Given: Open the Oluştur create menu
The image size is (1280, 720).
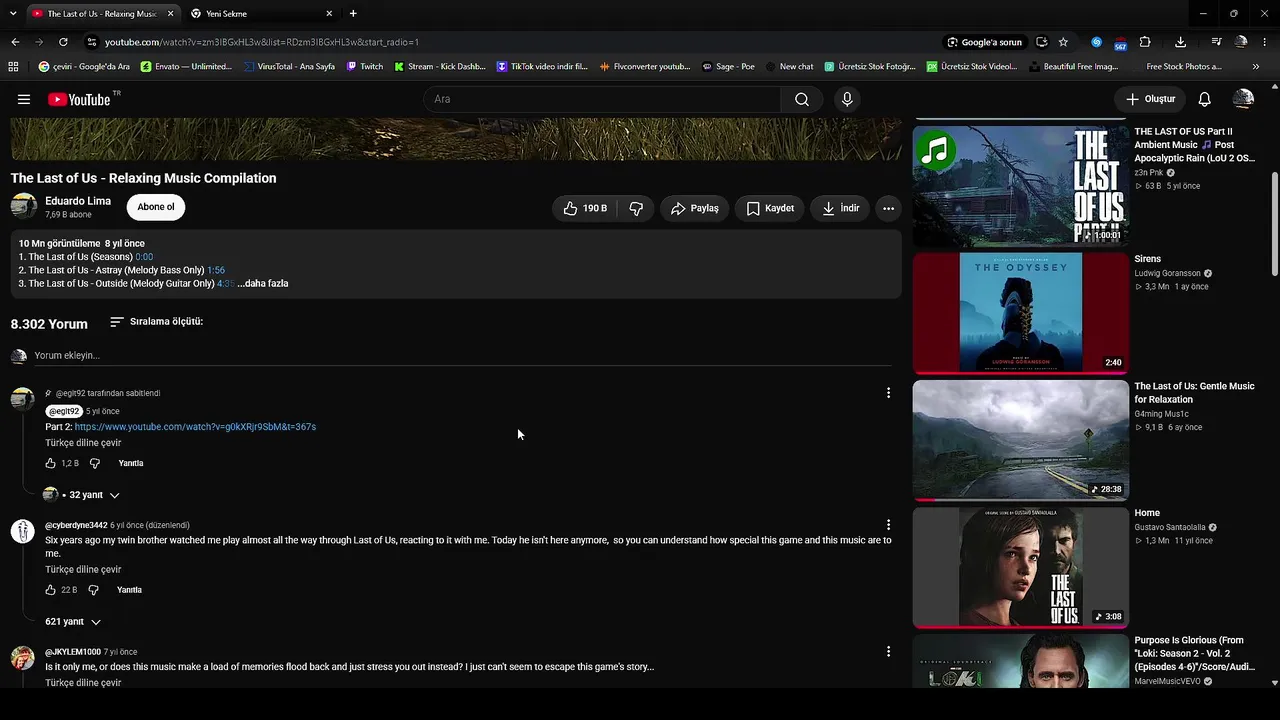Looking at the screenshot, I should click(x=1150, y=99).
